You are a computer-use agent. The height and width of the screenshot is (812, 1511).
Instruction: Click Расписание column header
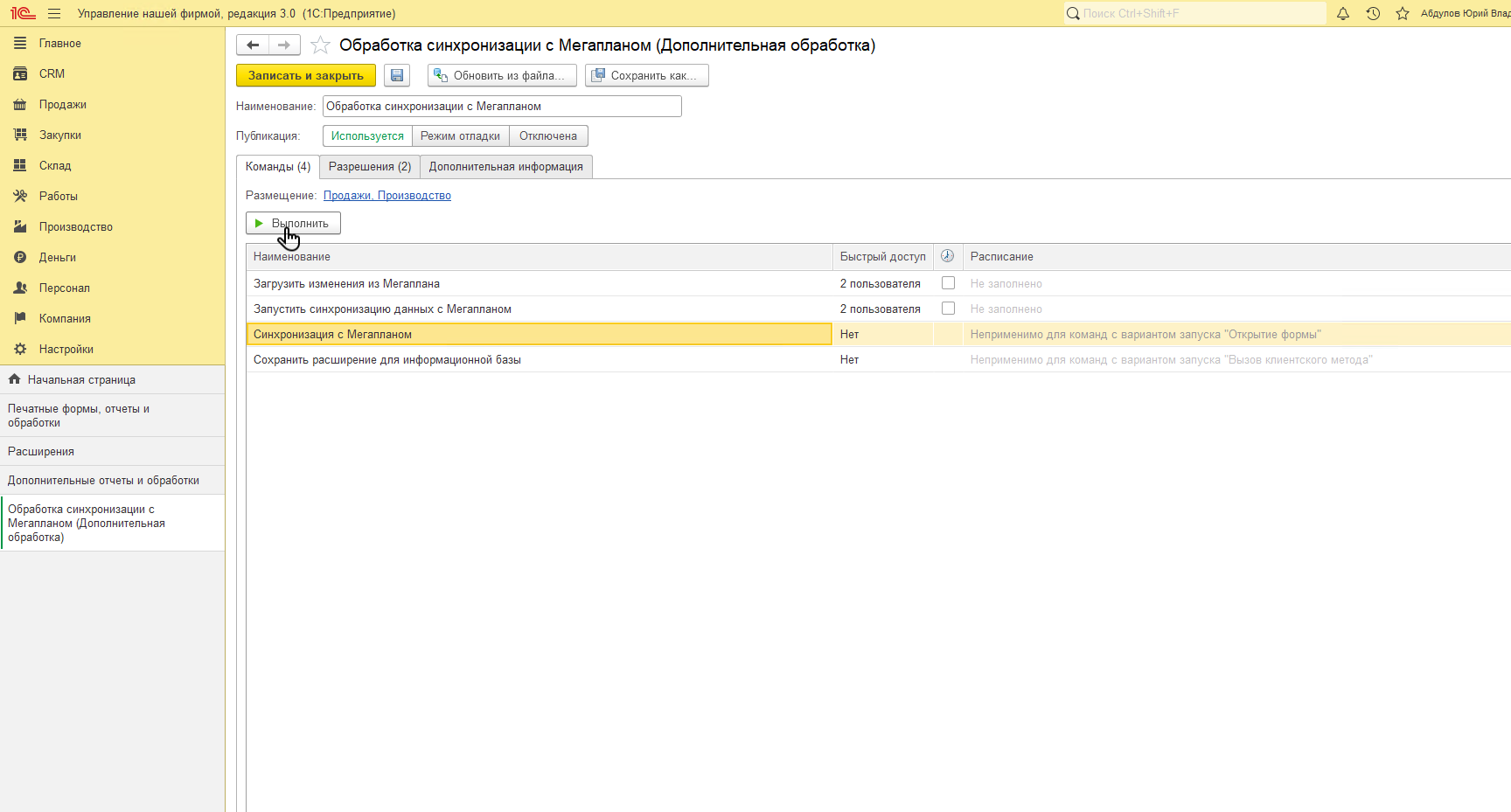coord(1236,256)
